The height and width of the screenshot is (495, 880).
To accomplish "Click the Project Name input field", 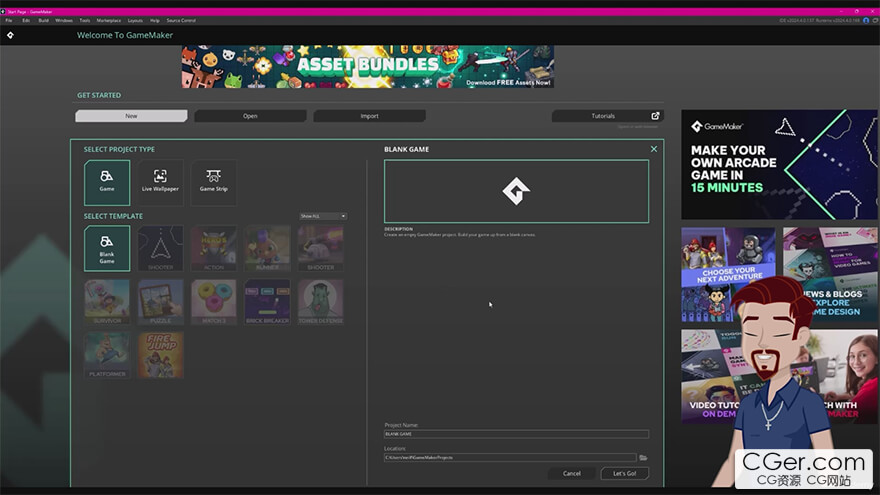I will (x=516, y=434).
